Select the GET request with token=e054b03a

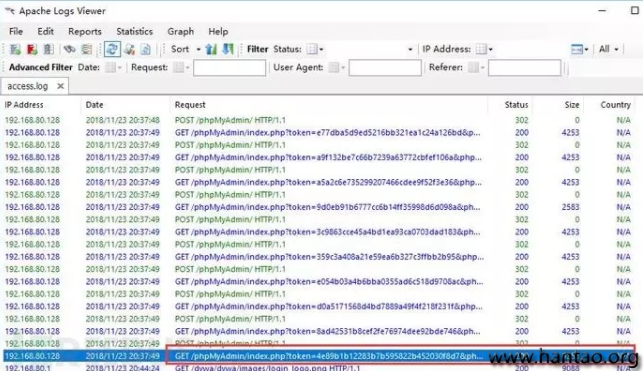click(329, 281)
